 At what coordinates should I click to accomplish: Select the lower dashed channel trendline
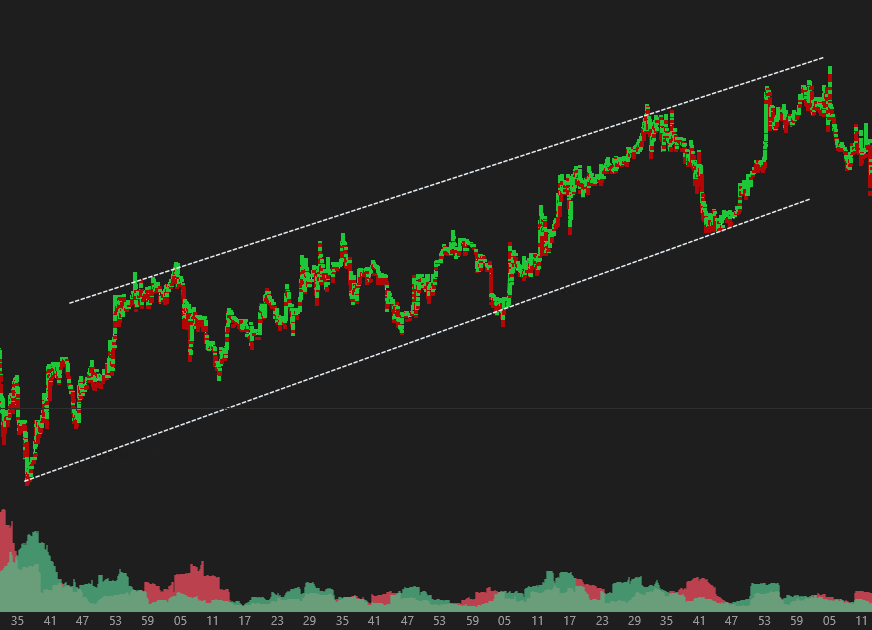point(417,340)
